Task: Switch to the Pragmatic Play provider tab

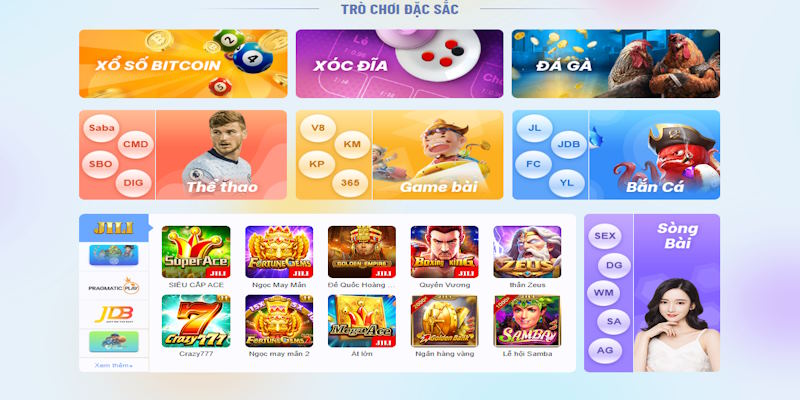Action: point(113,287)
